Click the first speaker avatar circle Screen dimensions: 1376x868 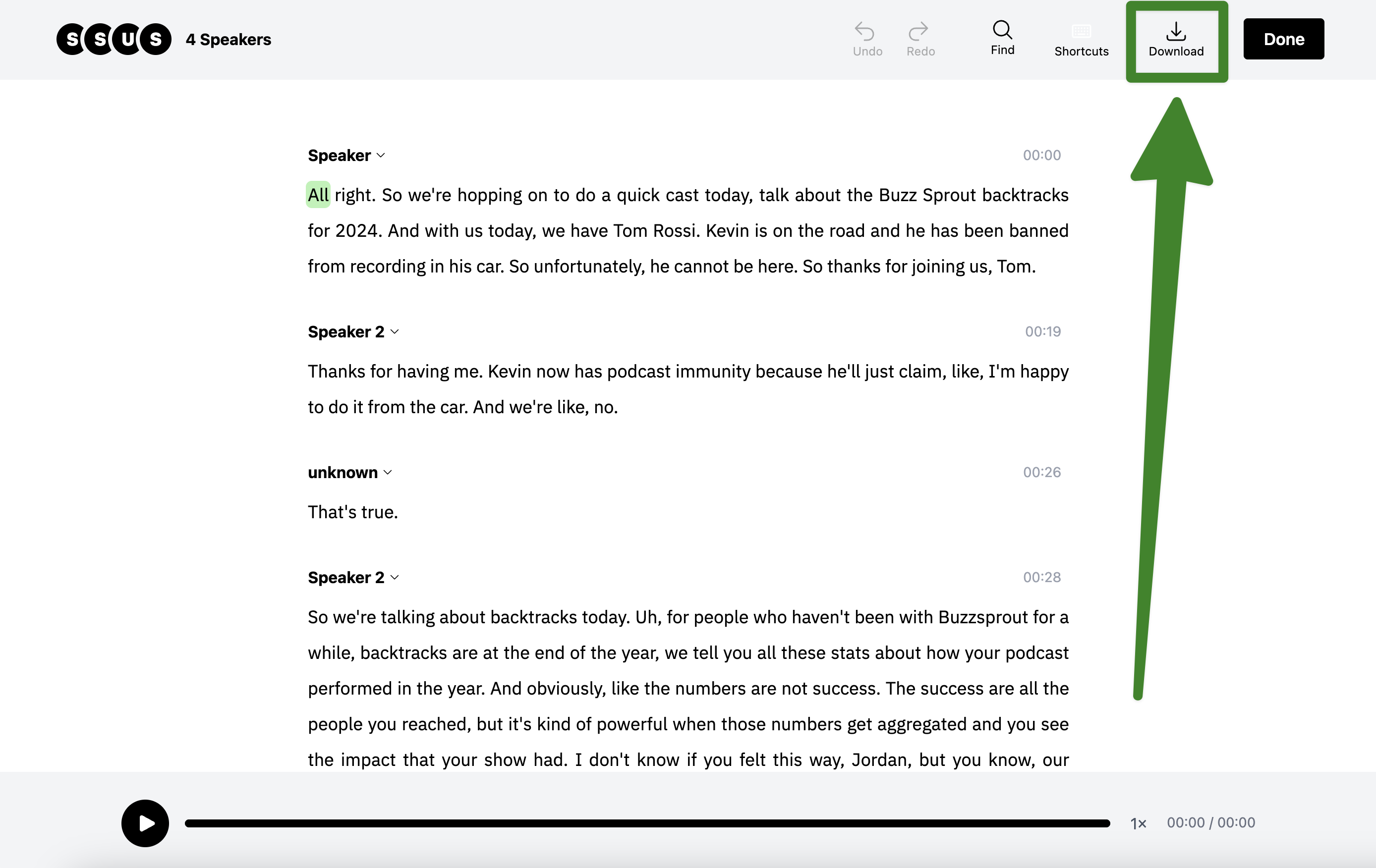coord(72,40)
